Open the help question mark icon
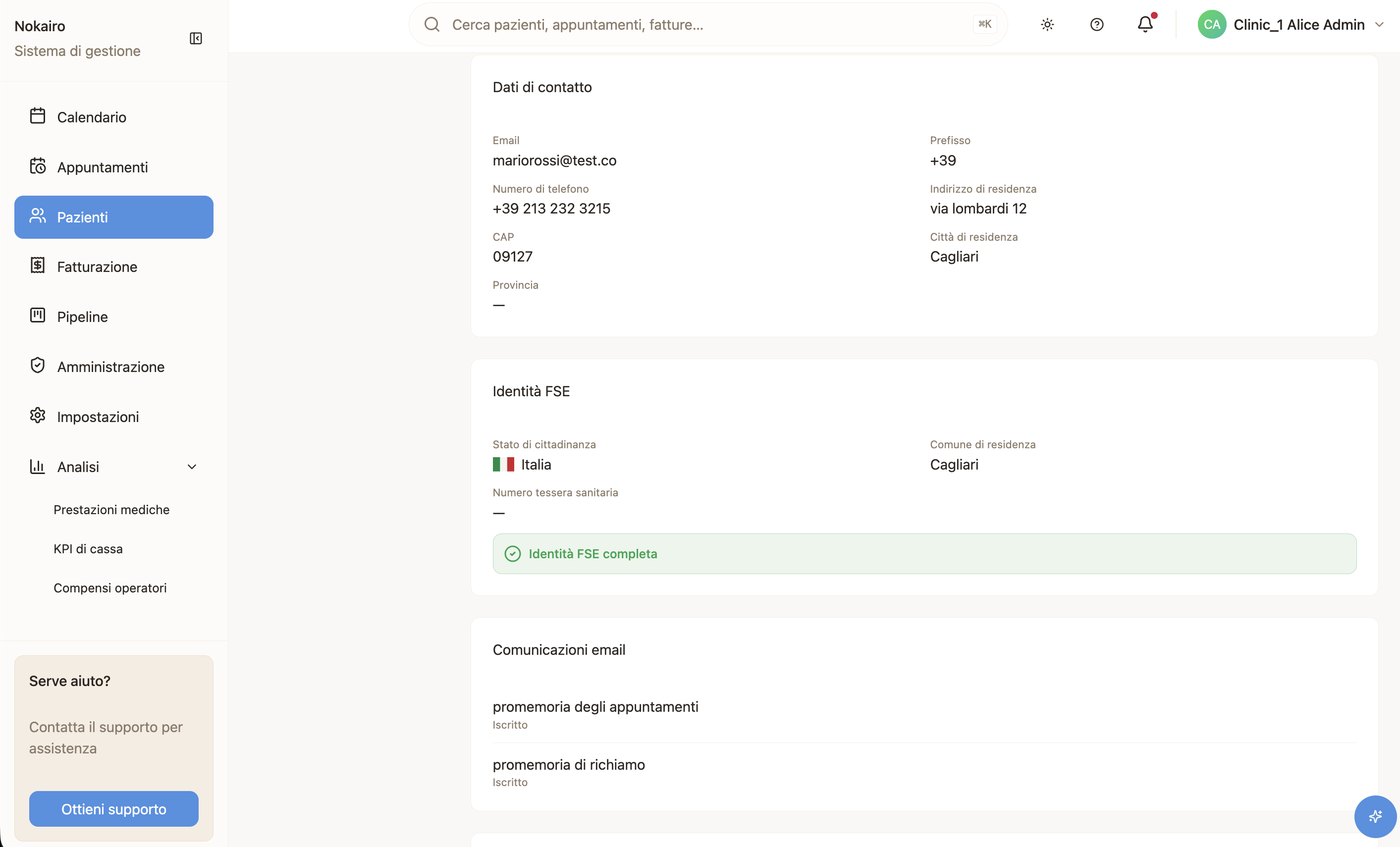The height and width of the screenshot is (847, 1400). coord(1097,24)
